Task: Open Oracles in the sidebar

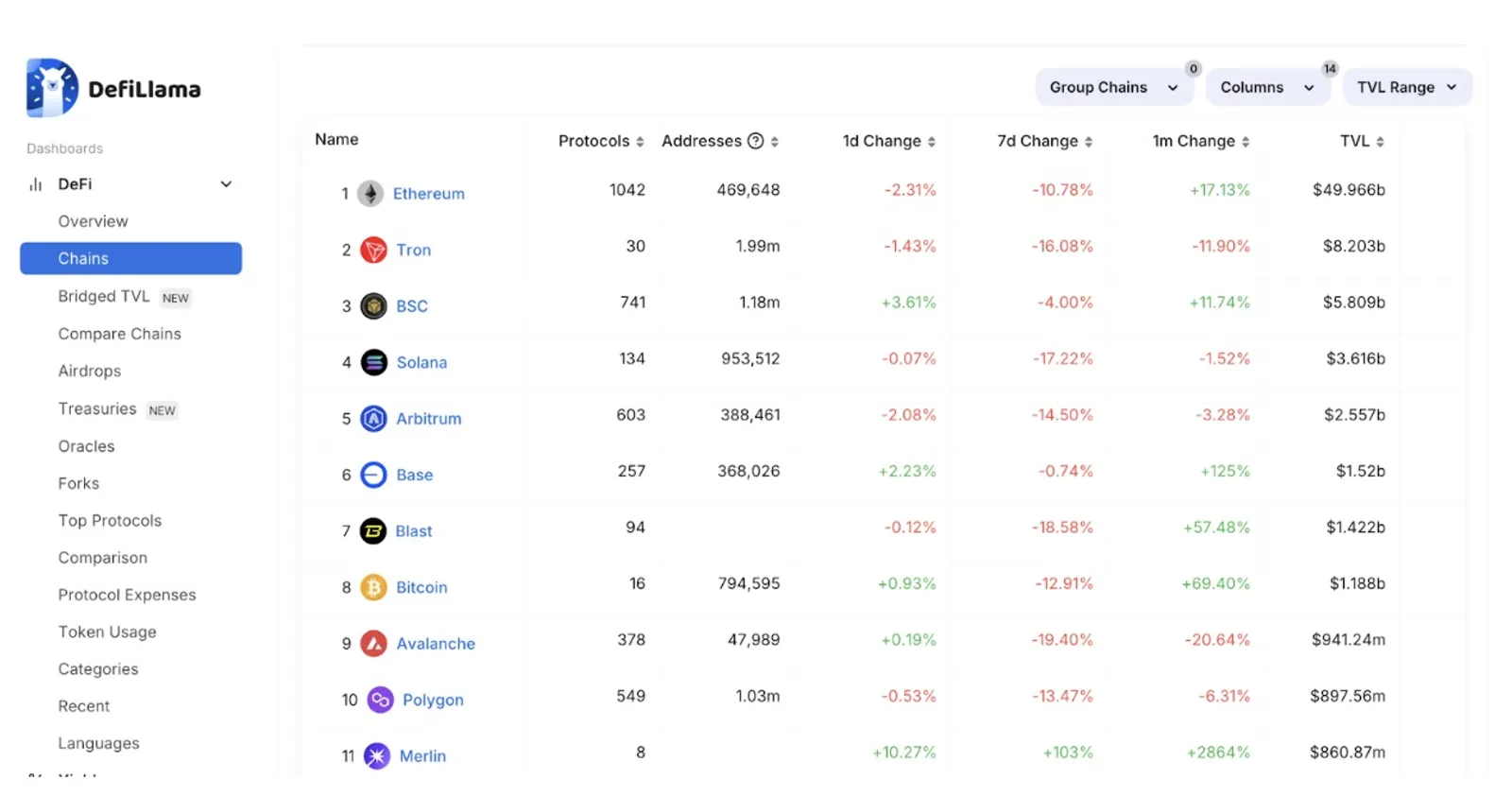Action: 86,446
